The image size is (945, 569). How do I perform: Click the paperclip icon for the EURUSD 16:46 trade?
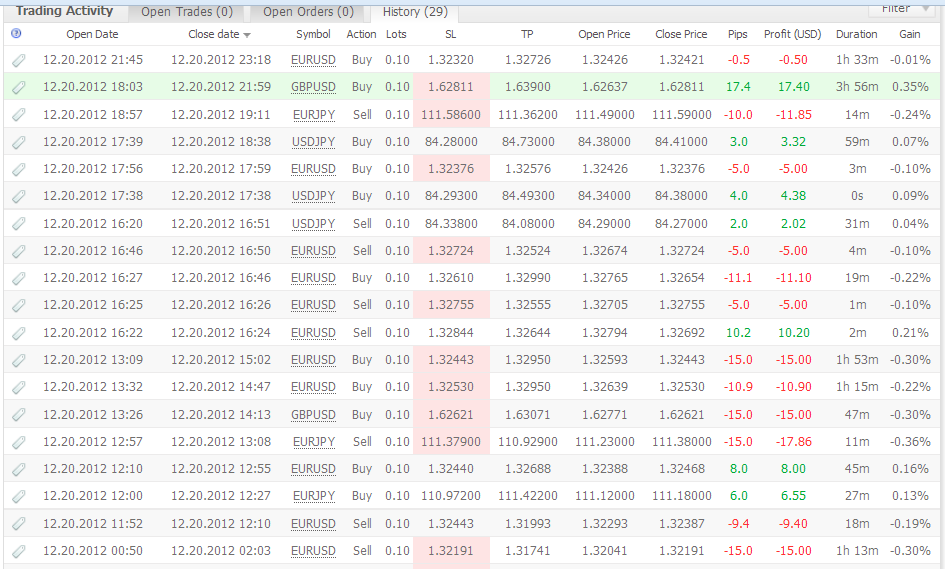tap(19, 251)
